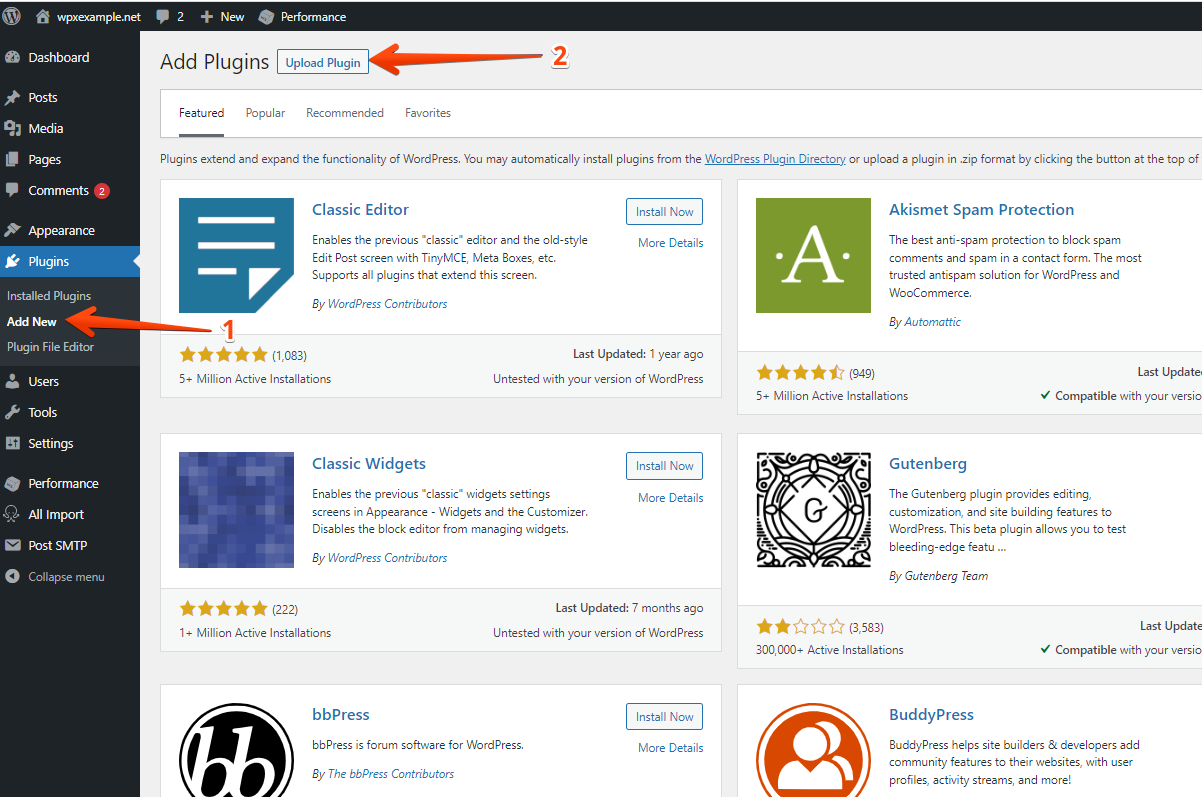1202x797 pixels.
Task: Install the Classic Editor plugin
Action: (665, 212)
